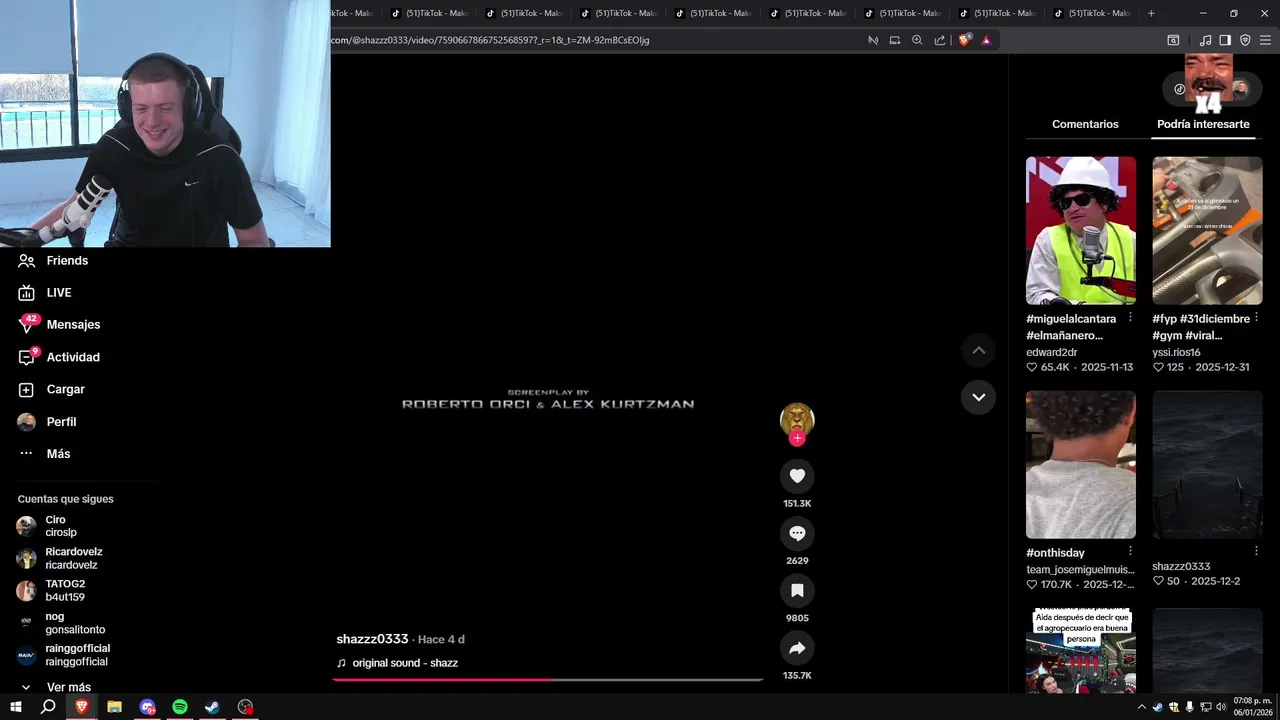Open Spotify from the taskbar
The width and height of the screenshot is (1280, 720).
[180, 707]
